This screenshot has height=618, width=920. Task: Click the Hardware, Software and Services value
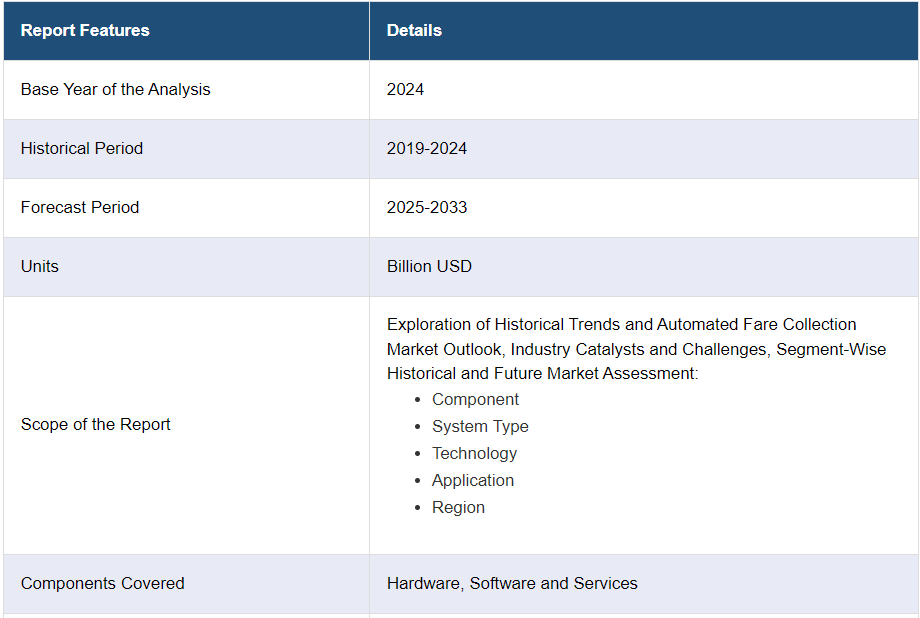click(512, 583)
